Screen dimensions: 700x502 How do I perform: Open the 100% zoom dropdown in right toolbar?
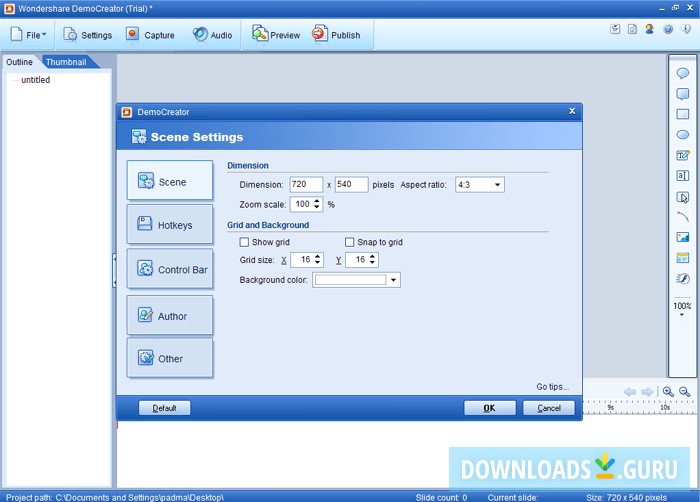(682, 309)
